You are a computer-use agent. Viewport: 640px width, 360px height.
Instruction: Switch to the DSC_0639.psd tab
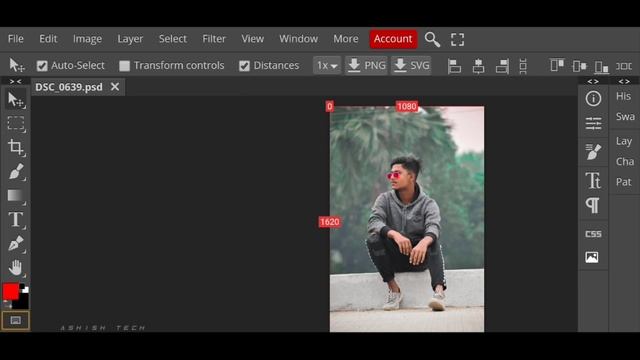69,87
